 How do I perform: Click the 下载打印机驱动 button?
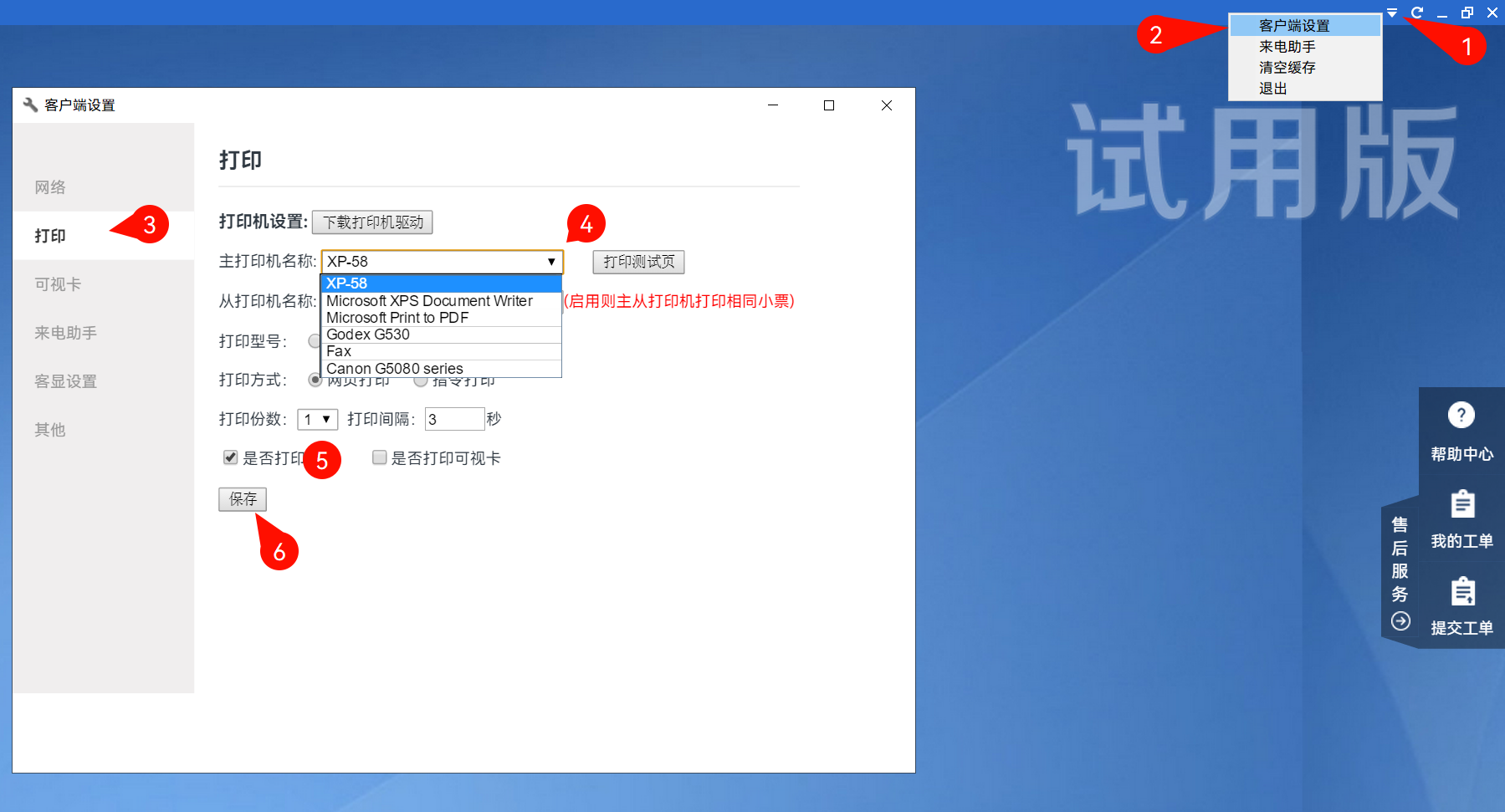click(x=372, y=222)
